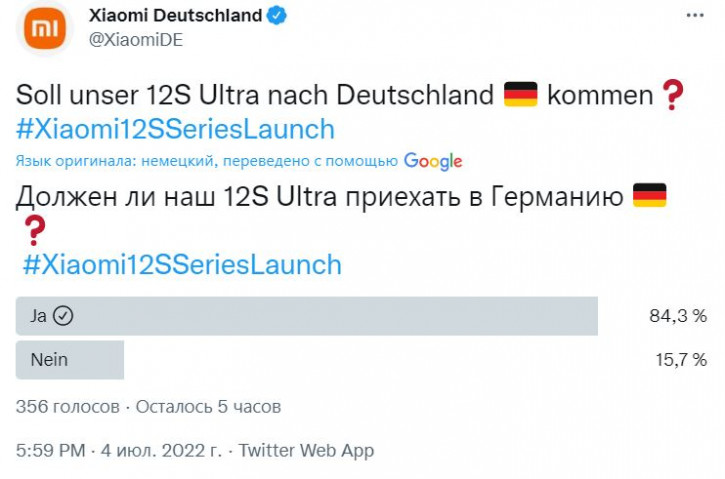Open the 'Twitter Web App' source link
The image size is (725, 479).
point(306,451)
